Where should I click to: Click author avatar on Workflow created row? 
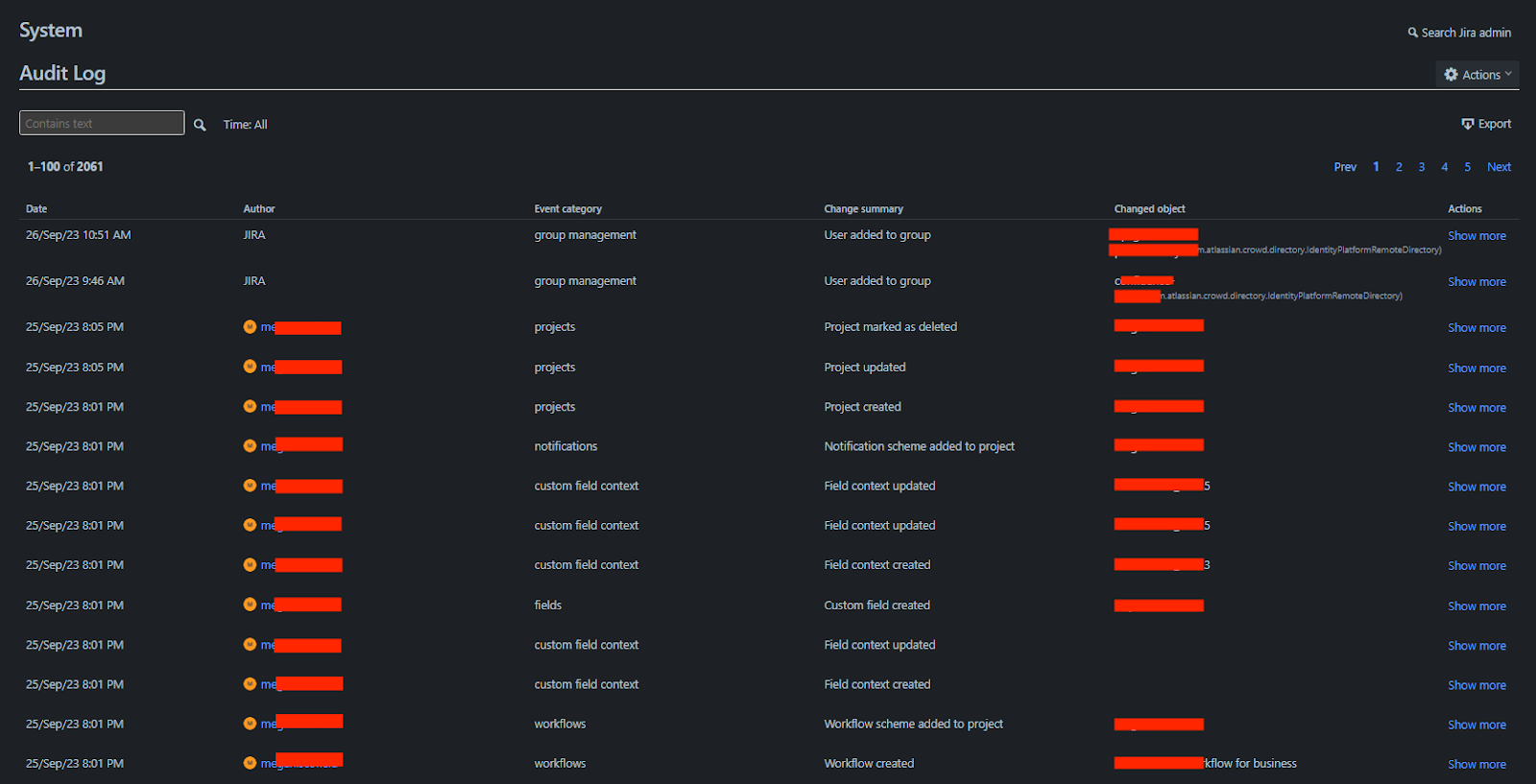250,763
